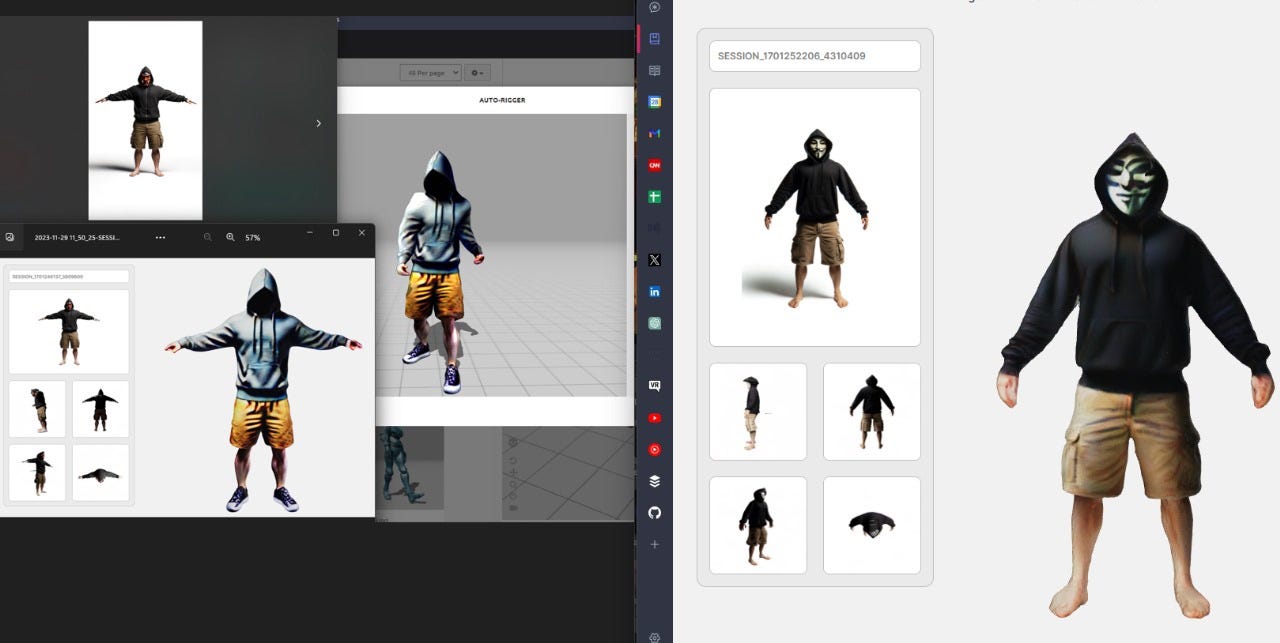Open sidebar settings gear at the bottom
Image resolution: width=1280 pixels, height=643 pixels.
(x=655, y=637)
